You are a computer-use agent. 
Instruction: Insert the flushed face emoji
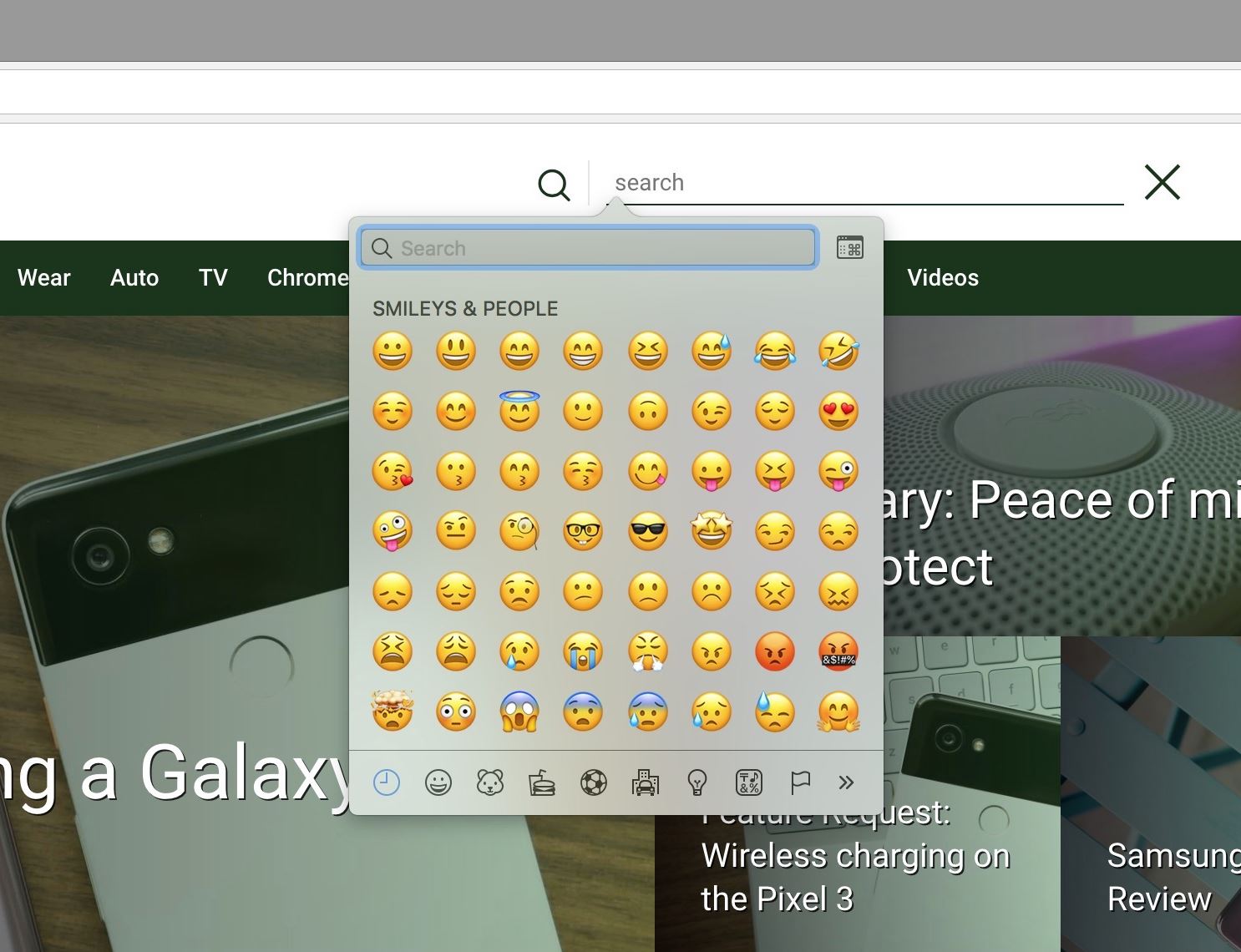(x=456, y=711)
